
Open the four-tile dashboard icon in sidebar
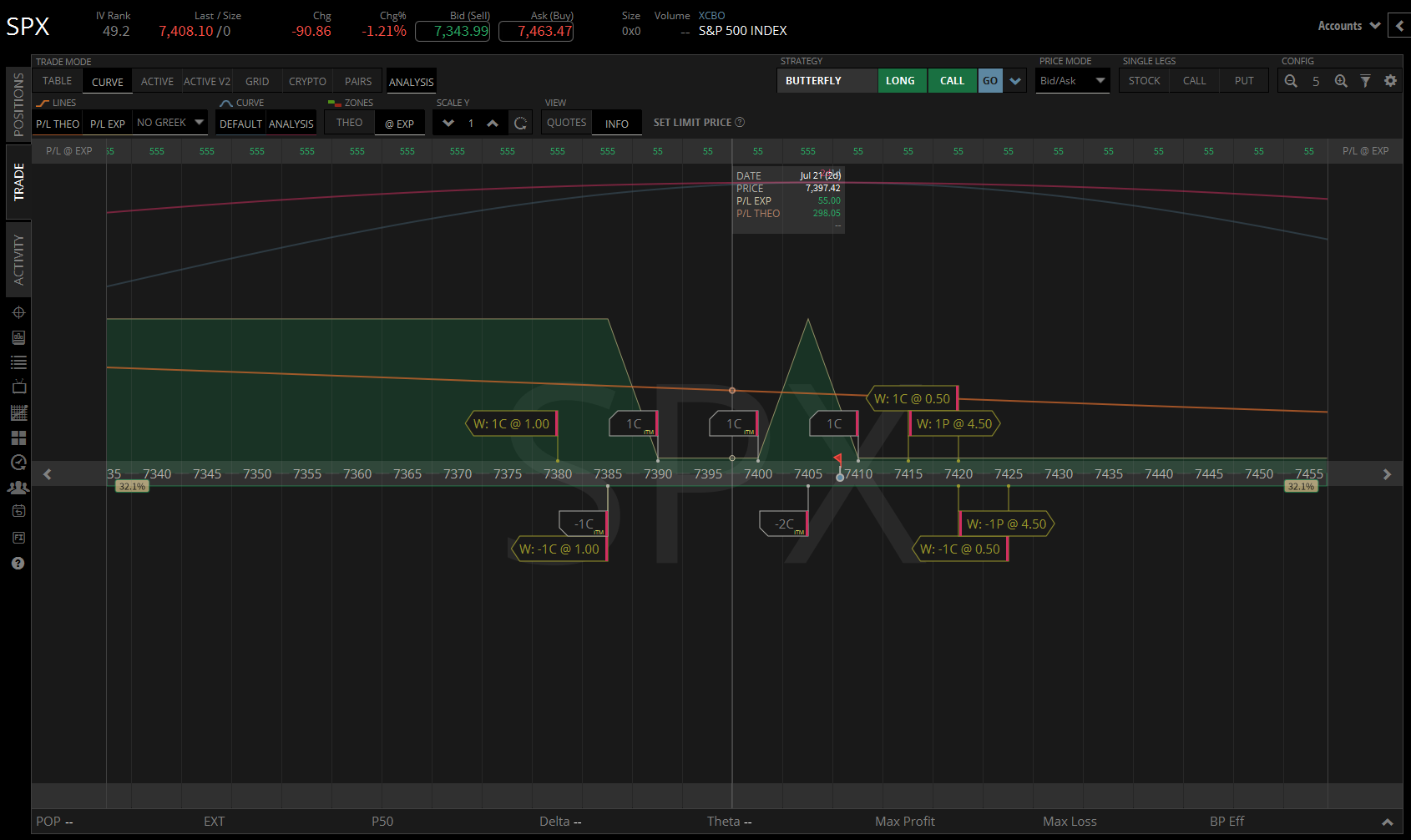tap(18, 438)
